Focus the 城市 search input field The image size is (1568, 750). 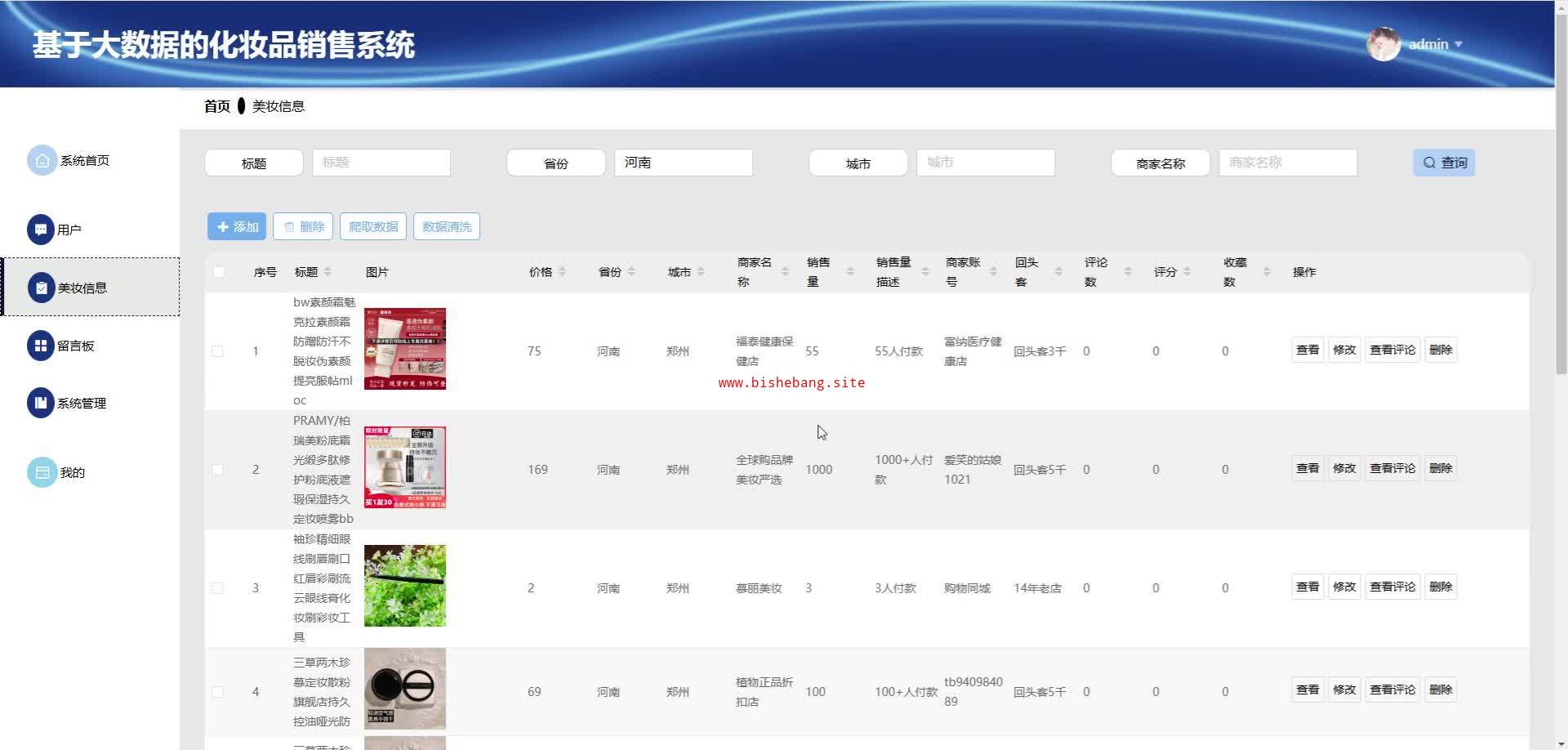(x=986, y=163)
